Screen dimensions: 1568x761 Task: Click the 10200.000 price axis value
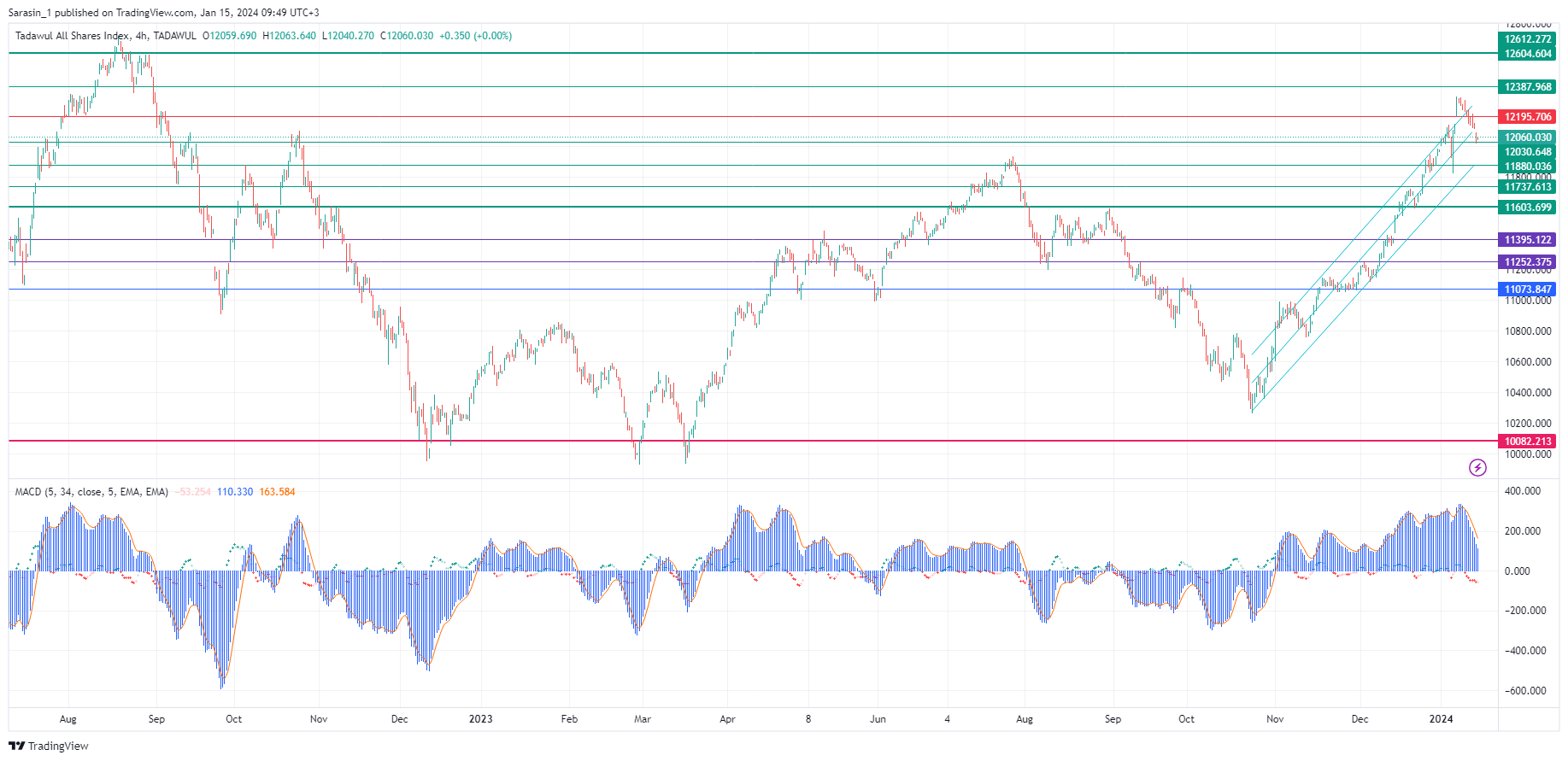click(1528, 424)
